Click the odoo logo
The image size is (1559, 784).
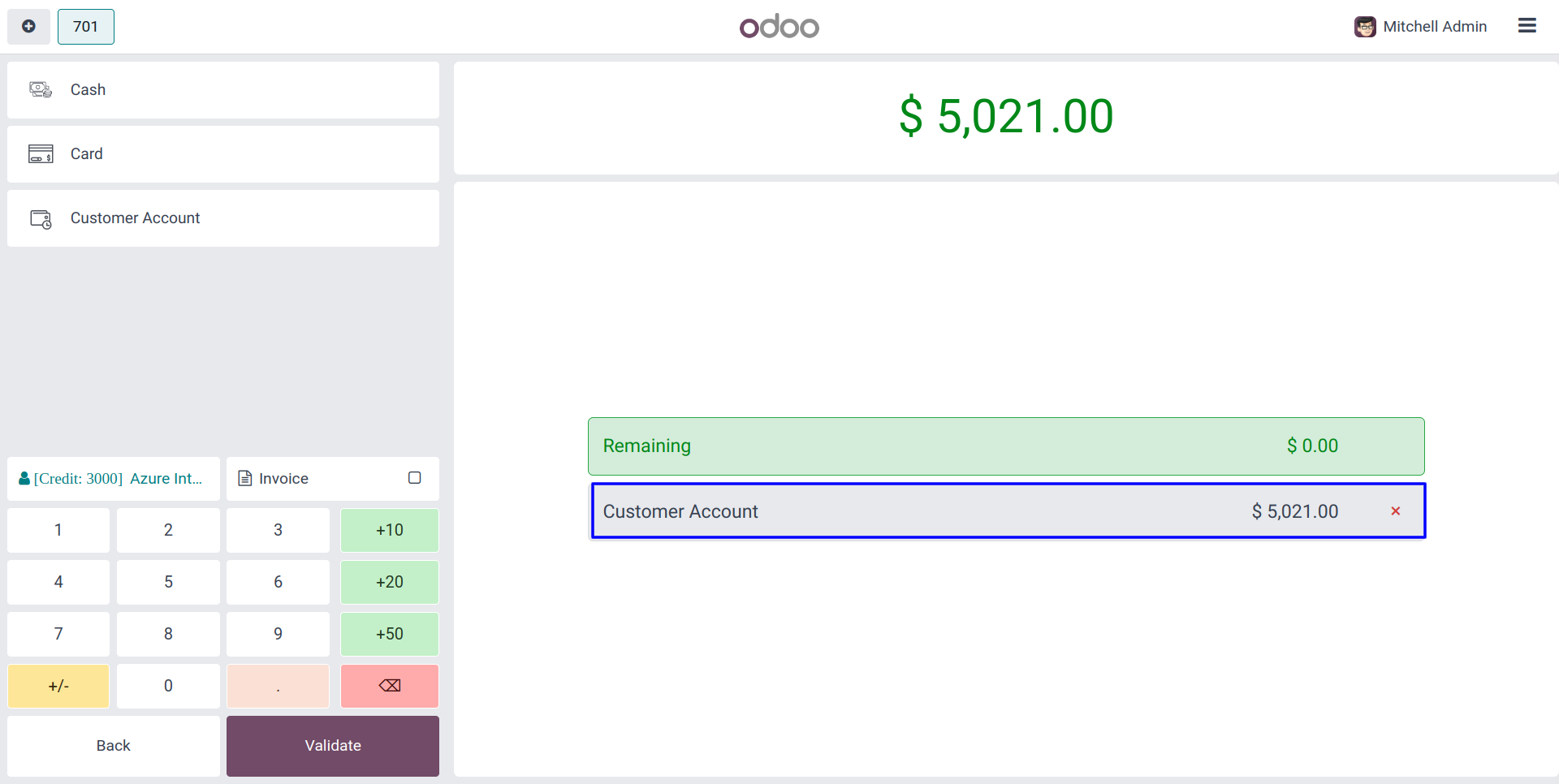tap(779, 27)
